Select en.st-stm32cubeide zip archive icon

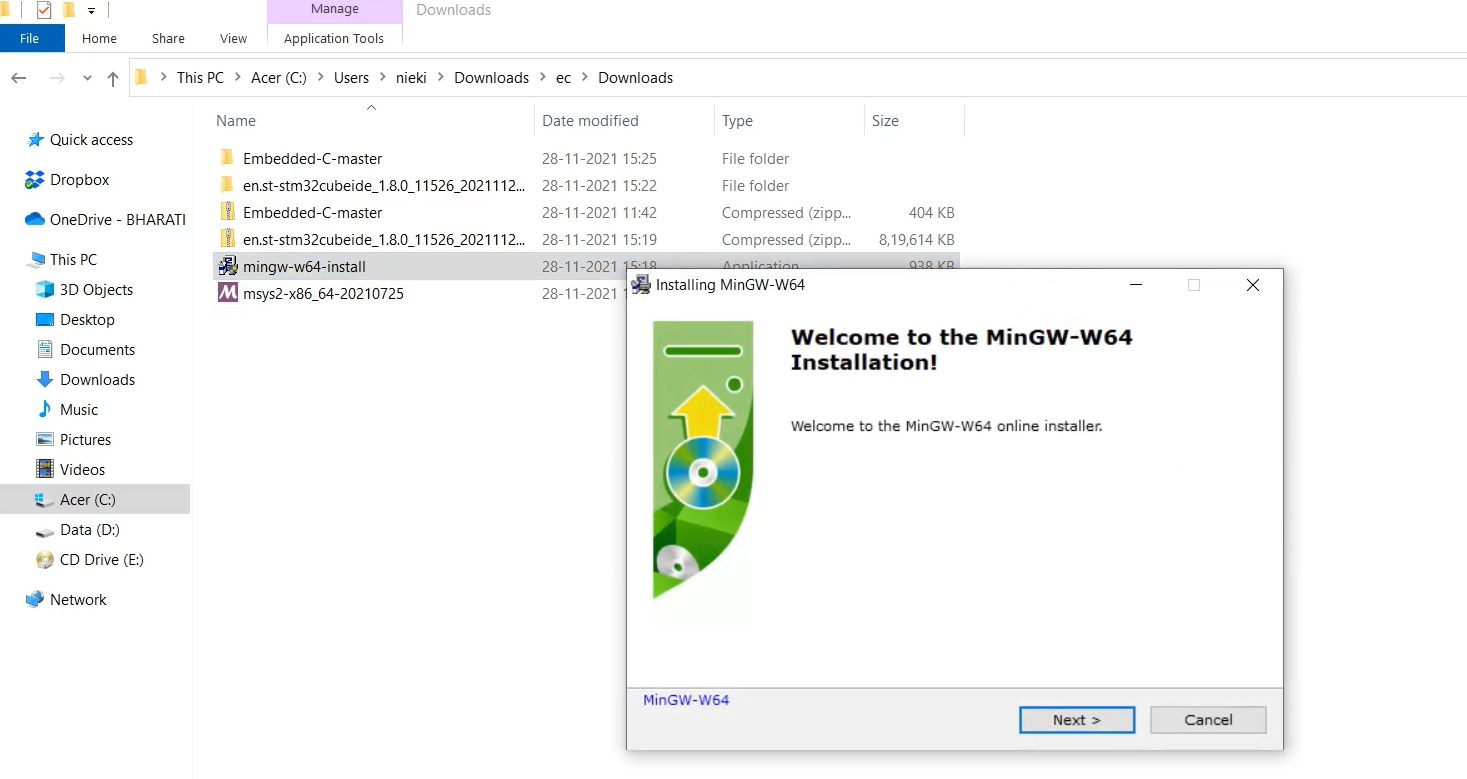coord(227,240)
